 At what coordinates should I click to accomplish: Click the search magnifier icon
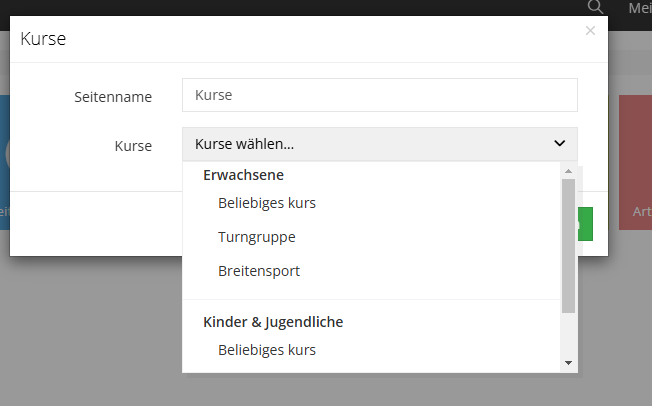595,7
